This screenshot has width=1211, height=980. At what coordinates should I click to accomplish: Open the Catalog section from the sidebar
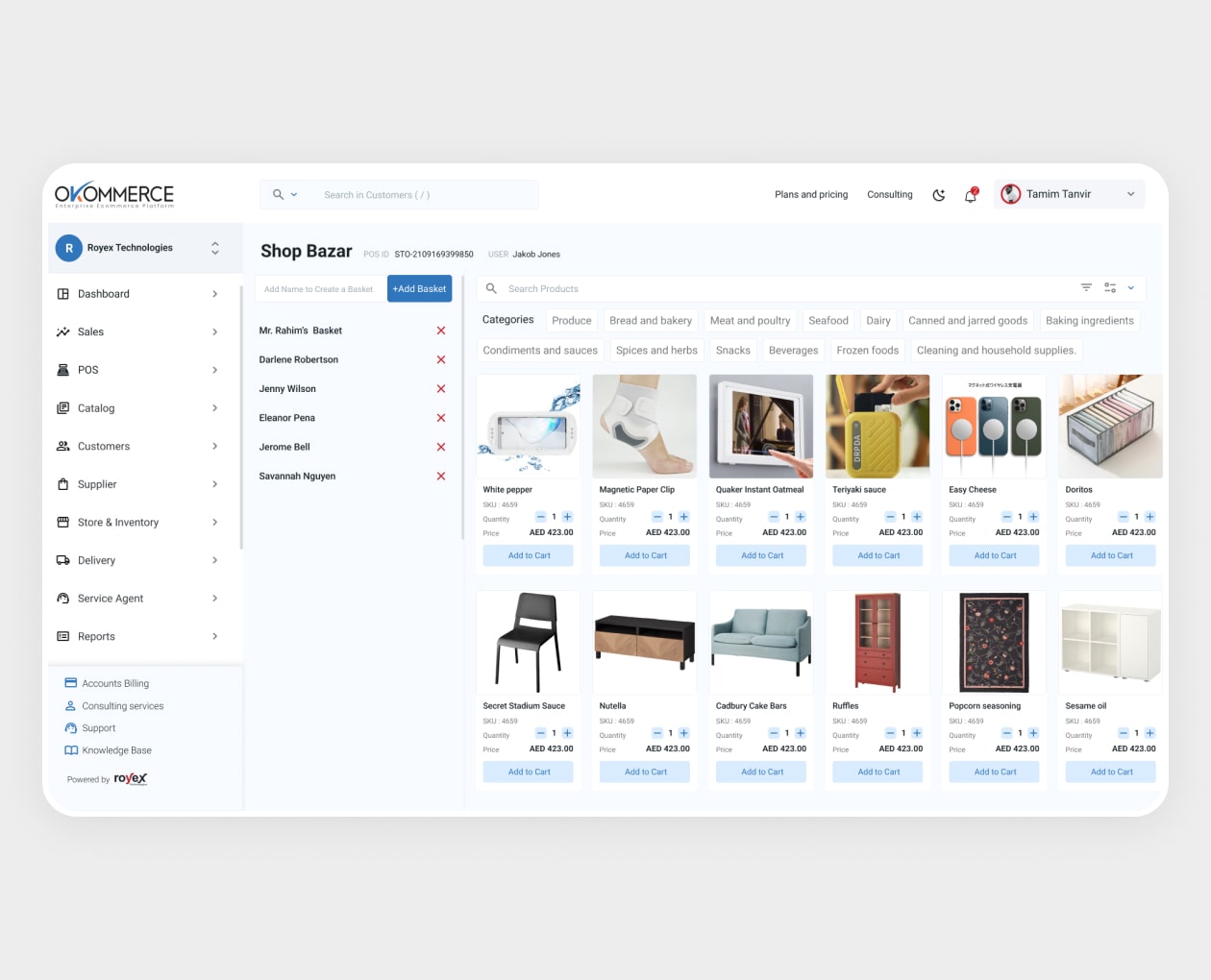[96, 408]
